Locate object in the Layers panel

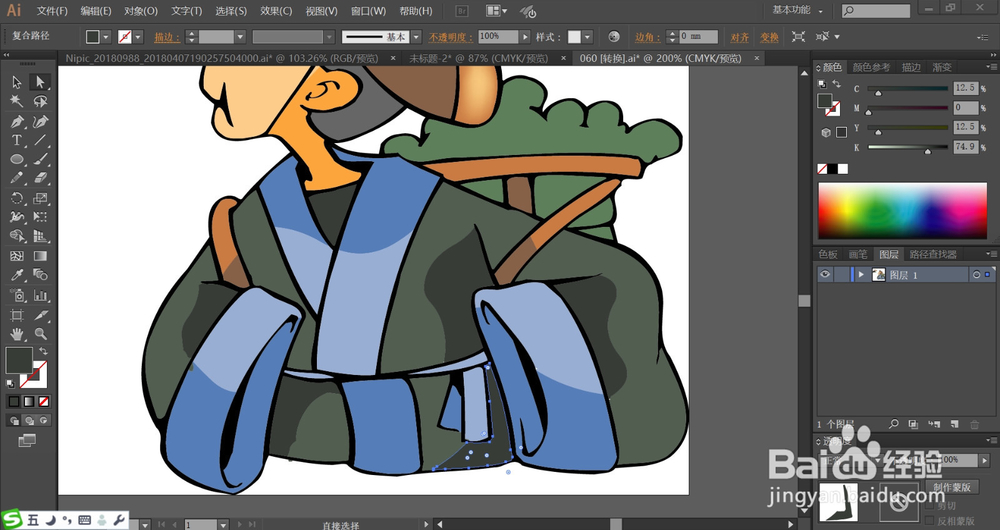click(x=894, y=423)
